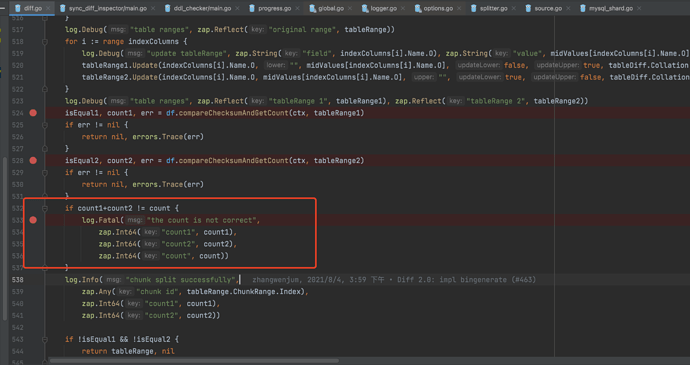Click the fold end marker at line 522
Image resolution: width=690 pixels, height=365 pixels.
[x=45, y=89]
